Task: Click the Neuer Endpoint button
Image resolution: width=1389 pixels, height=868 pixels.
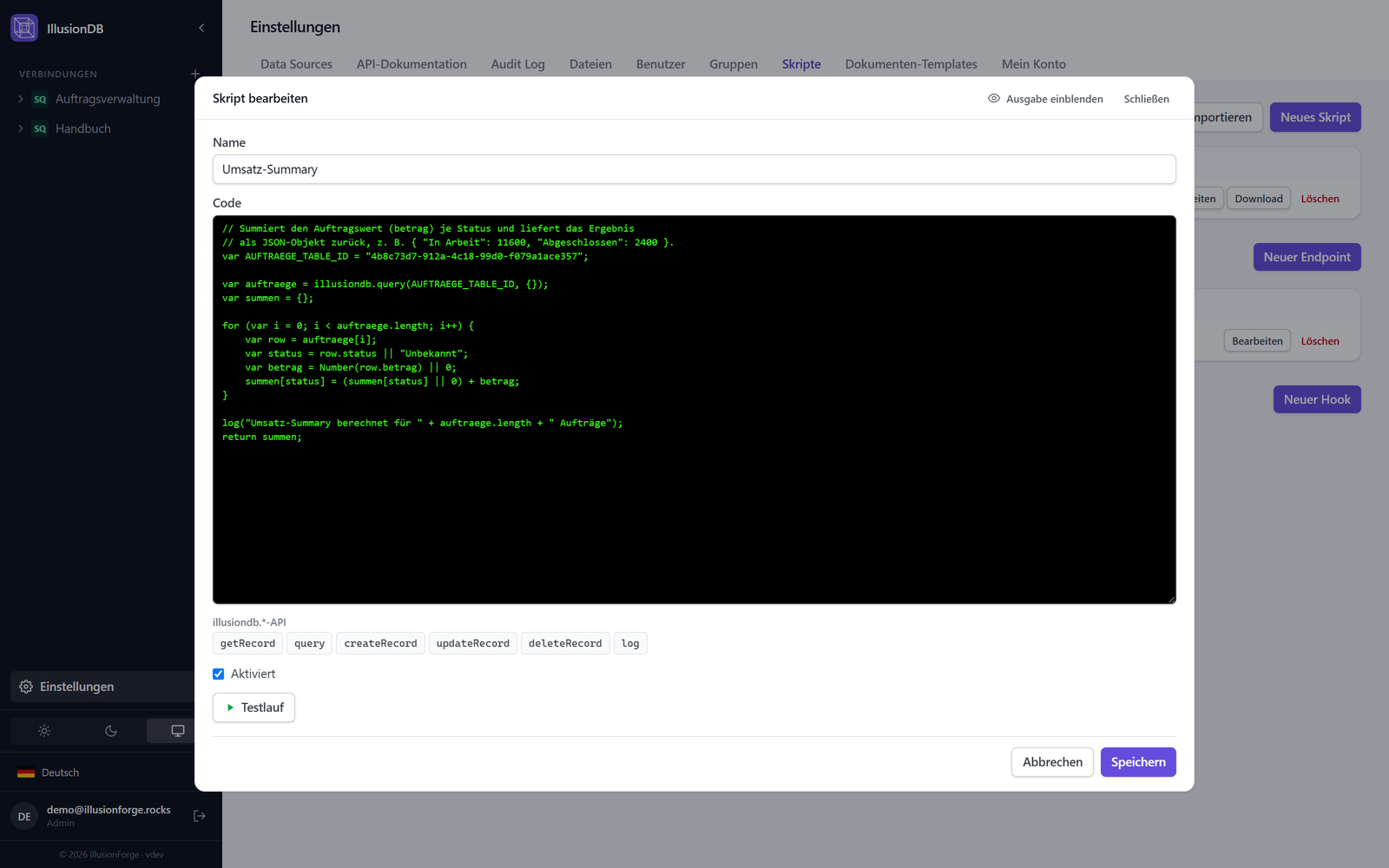Action: pos(1307,257)
